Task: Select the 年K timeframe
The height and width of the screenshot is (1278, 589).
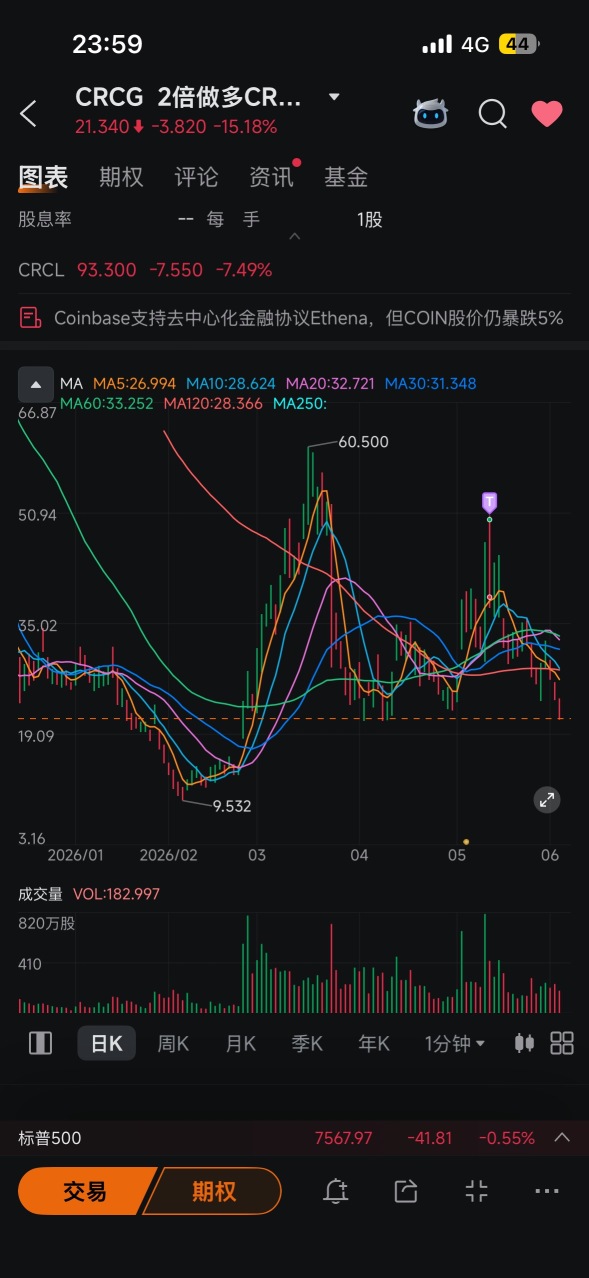Action: [x=374, y=1043]
